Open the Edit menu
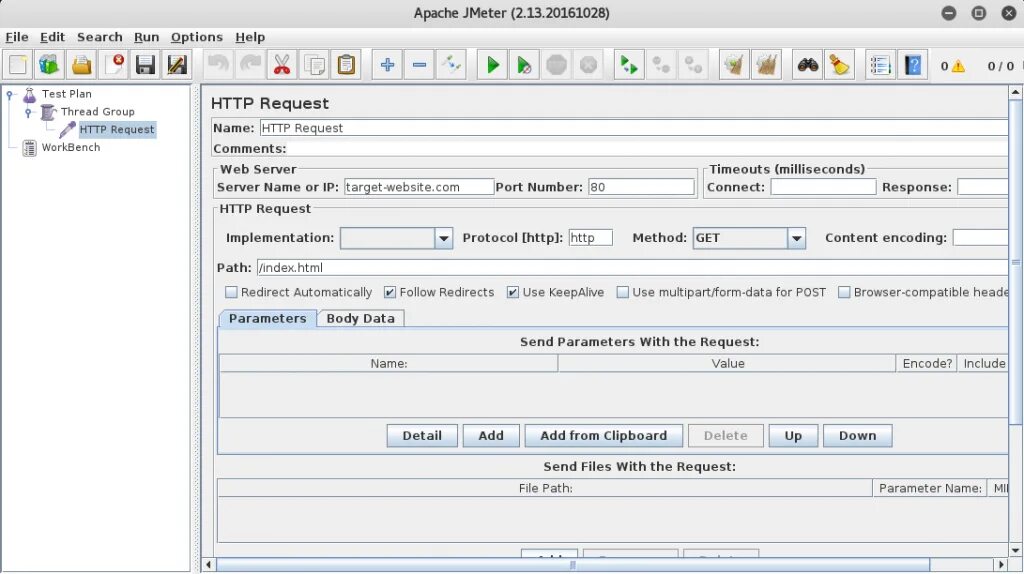1024x574 pixels. point(52,37)
